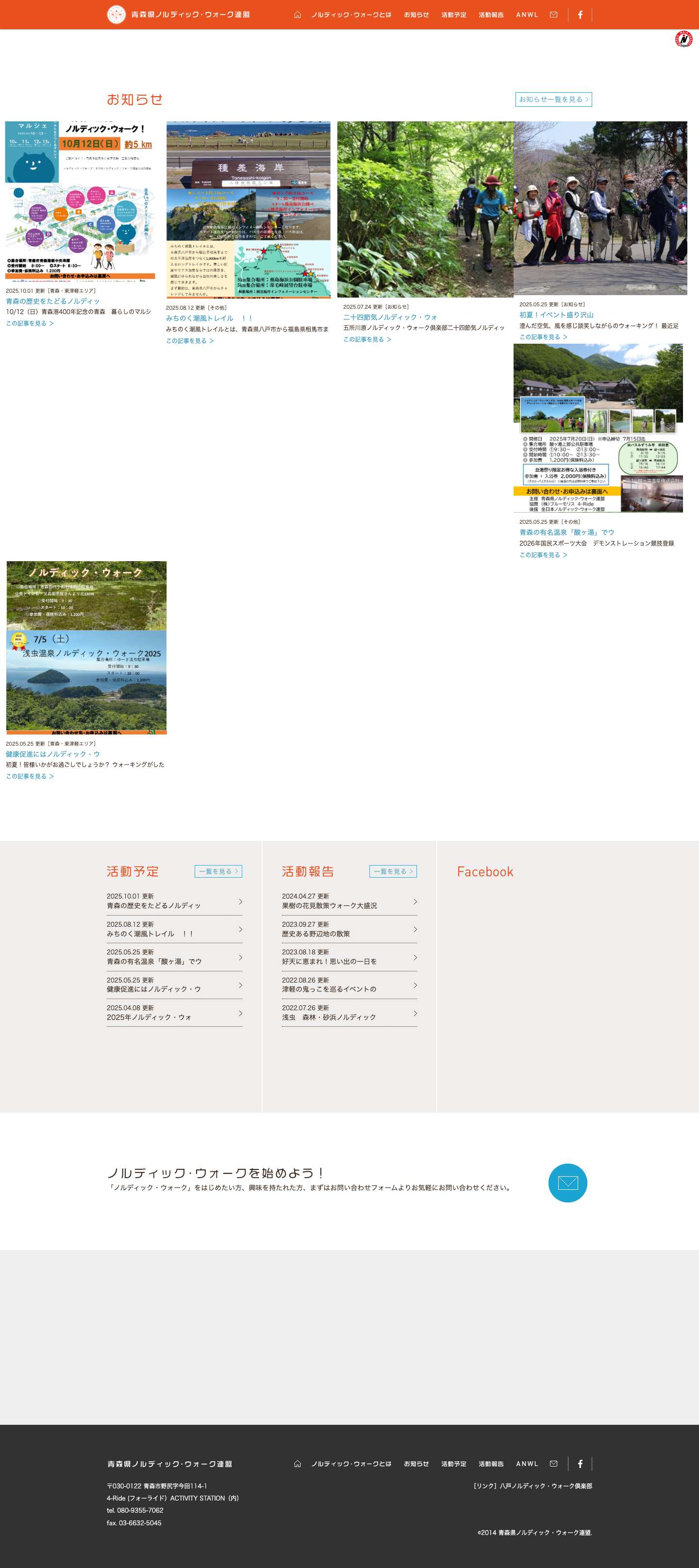Open footer menu ノルディック・ウォークとは
The height and width of the screenshot is (1568, 699).
pyautogui.click(x=351, y=1463)
